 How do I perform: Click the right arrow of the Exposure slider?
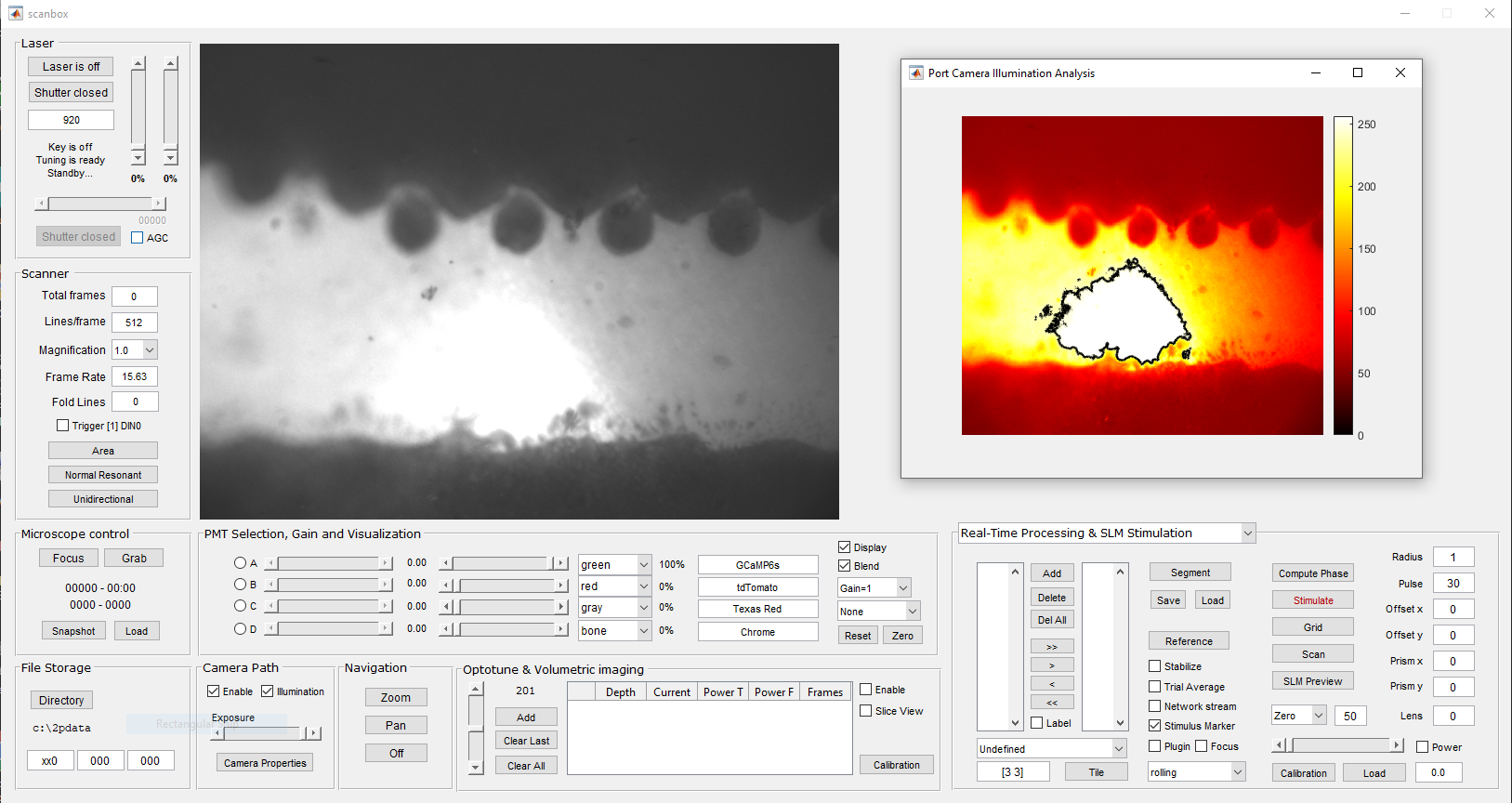(313, 733)
